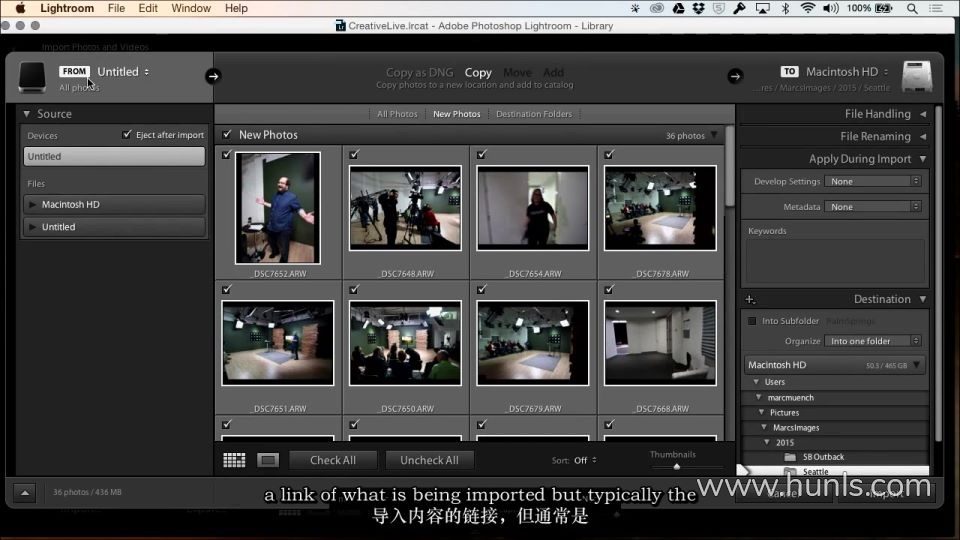960x540 pixels.
Task: Open the AirPlay display menu icon
Action: pos(762,8)
